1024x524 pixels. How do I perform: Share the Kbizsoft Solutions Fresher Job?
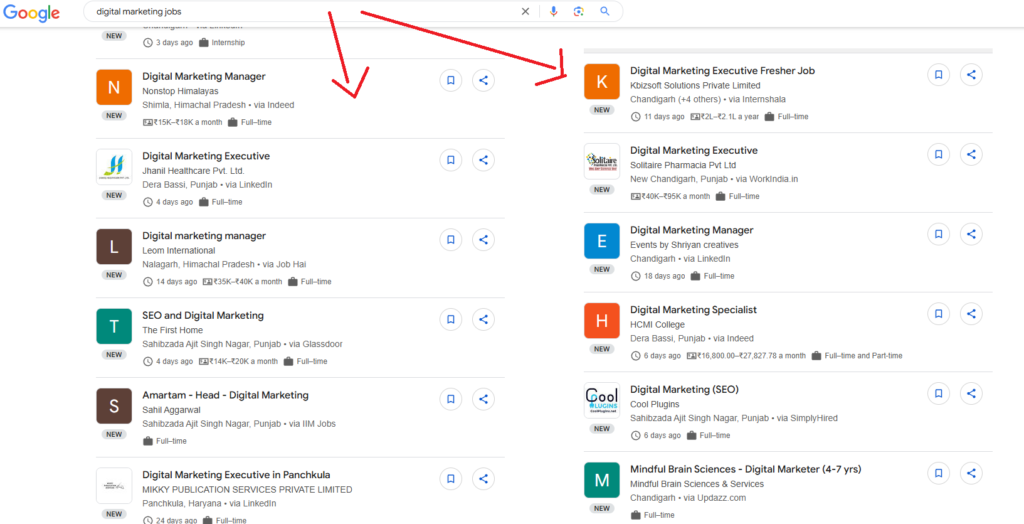coord(971,74)
